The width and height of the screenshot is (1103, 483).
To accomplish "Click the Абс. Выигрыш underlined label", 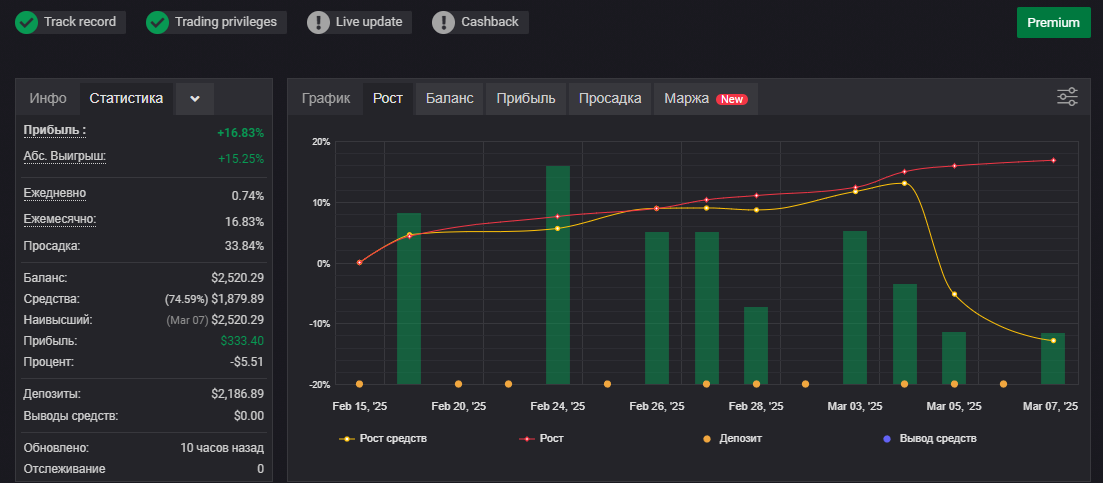I will pos(65,156).
